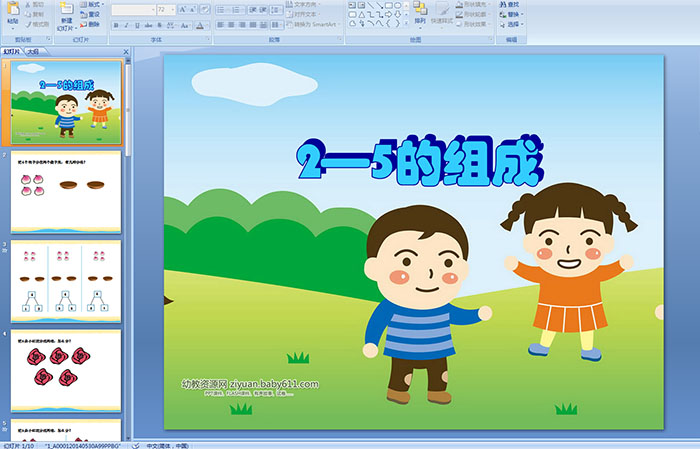Click the Increase Indent icon

click(263, 9)
